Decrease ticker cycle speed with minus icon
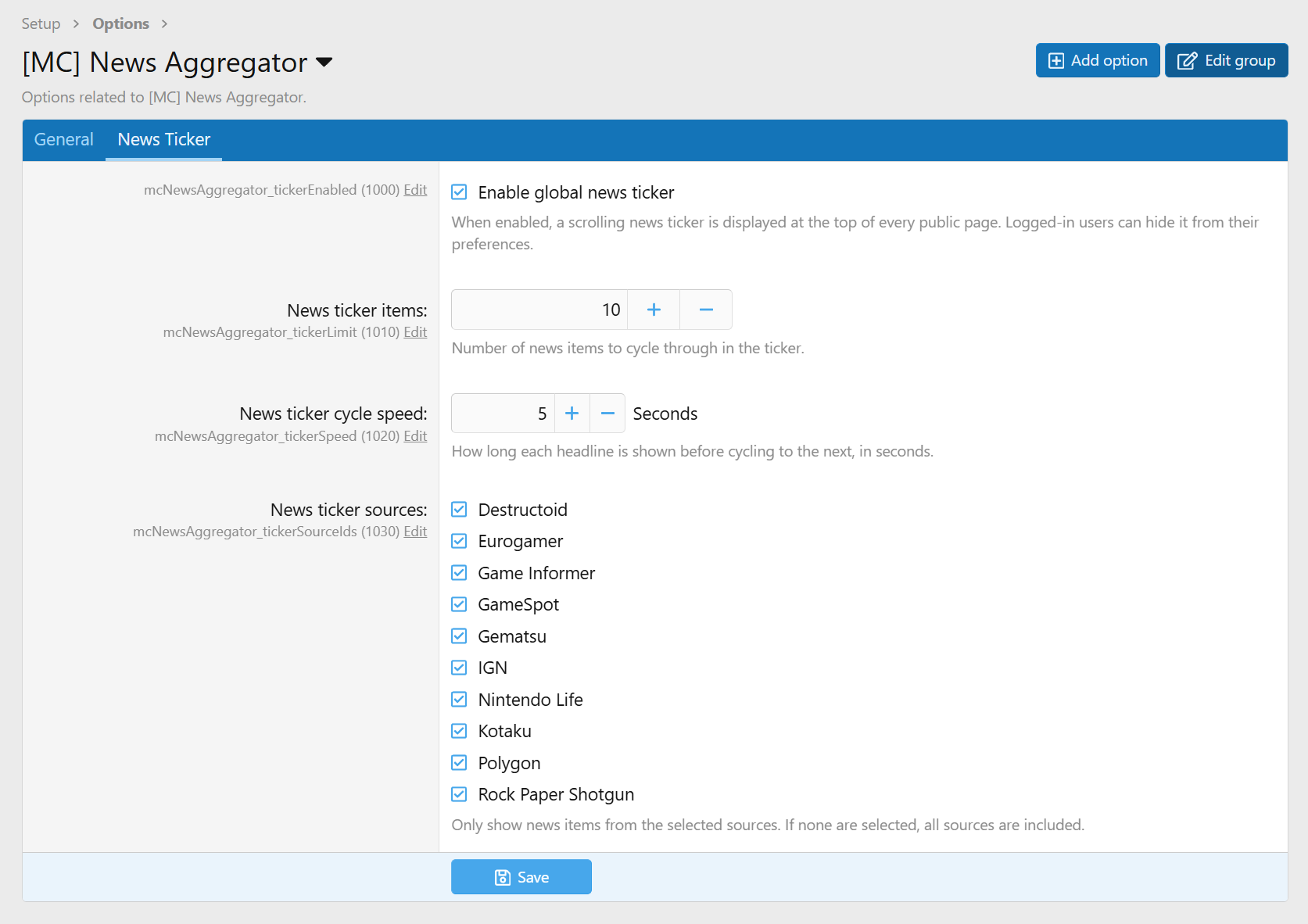Viewport: 1308px width, 924px height. click(607, 414)
